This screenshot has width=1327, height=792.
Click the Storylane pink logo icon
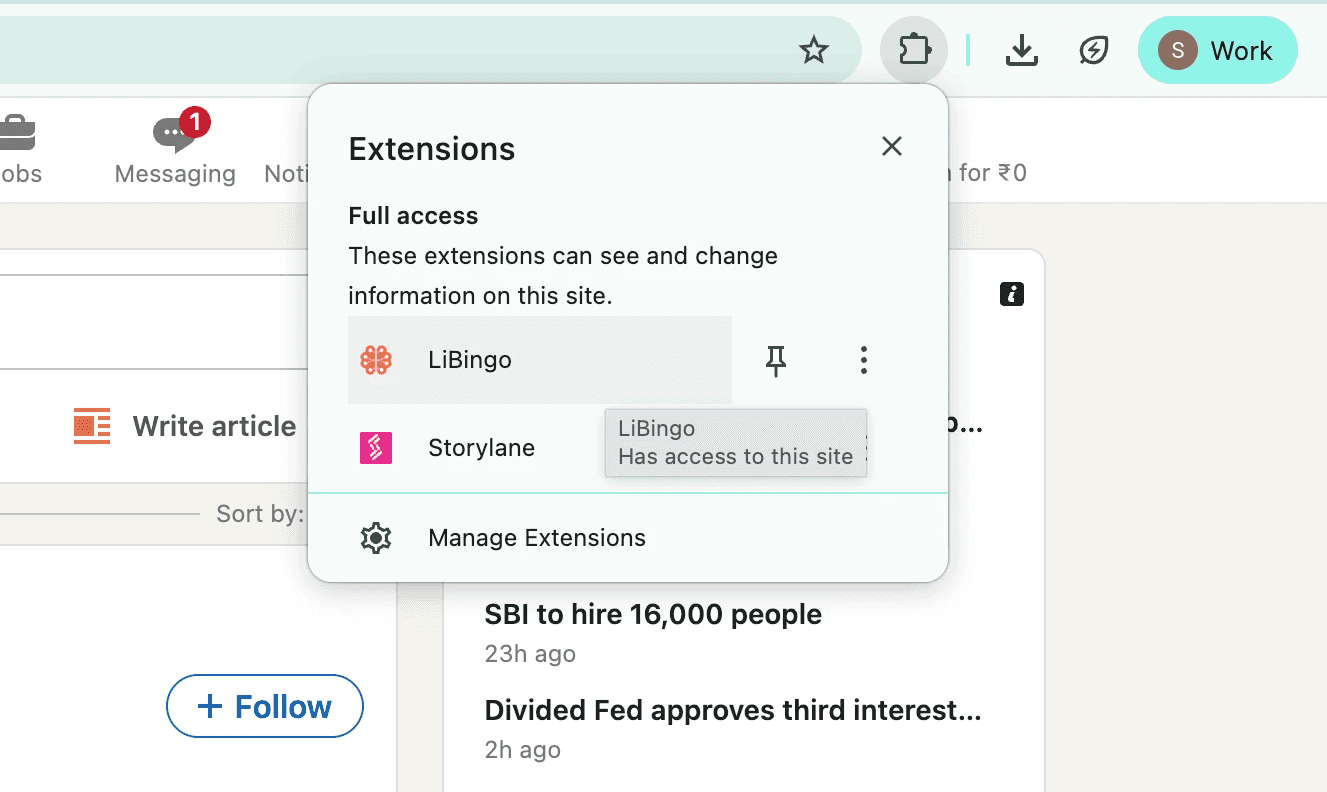[376, 448]
